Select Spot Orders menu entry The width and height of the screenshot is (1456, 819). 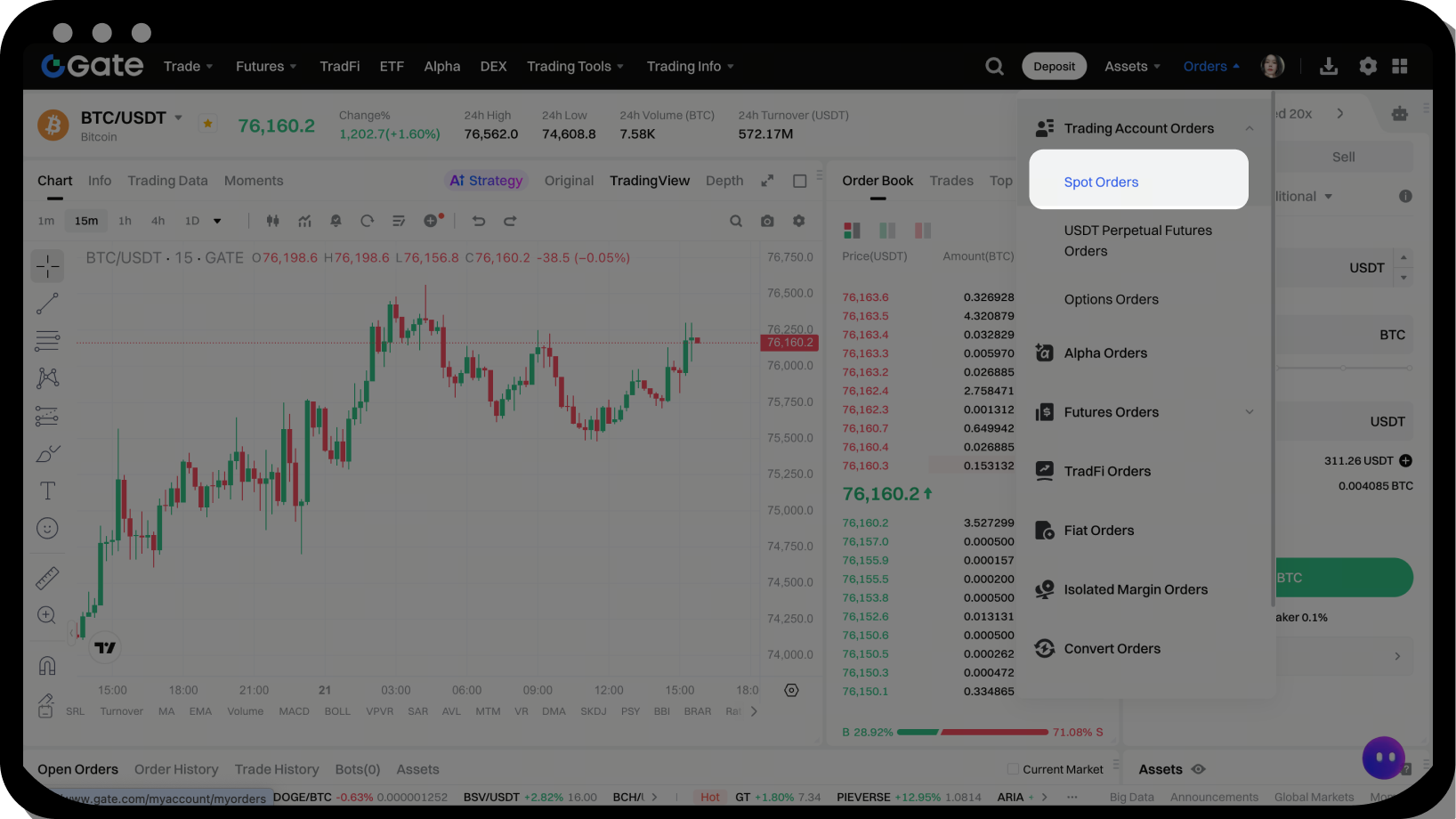[x=1101, y=182]
